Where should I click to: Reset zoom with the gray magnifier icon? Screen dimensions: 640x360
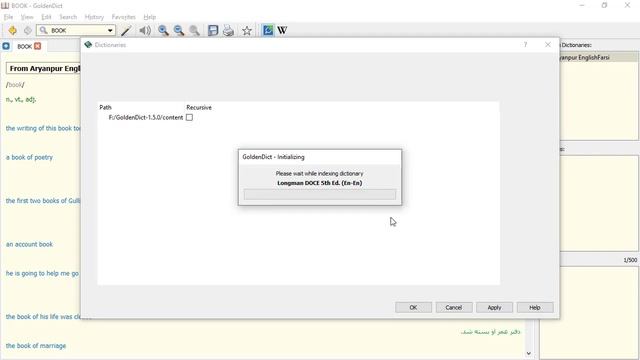click(194, 31)
